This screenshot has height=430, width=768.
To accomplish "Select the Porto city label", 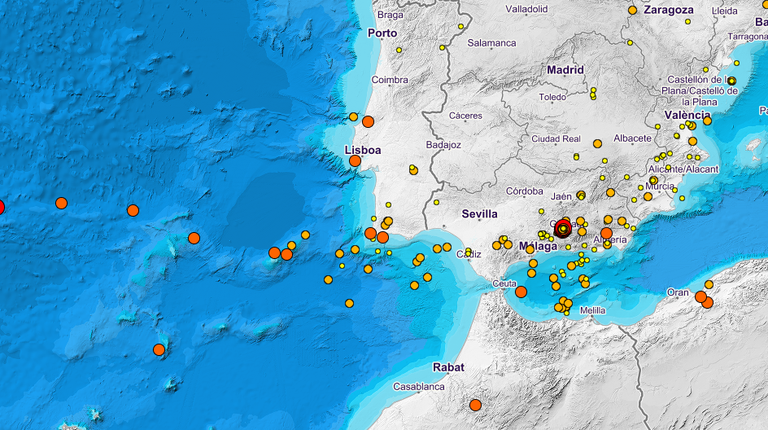I will tap(382, 33).
